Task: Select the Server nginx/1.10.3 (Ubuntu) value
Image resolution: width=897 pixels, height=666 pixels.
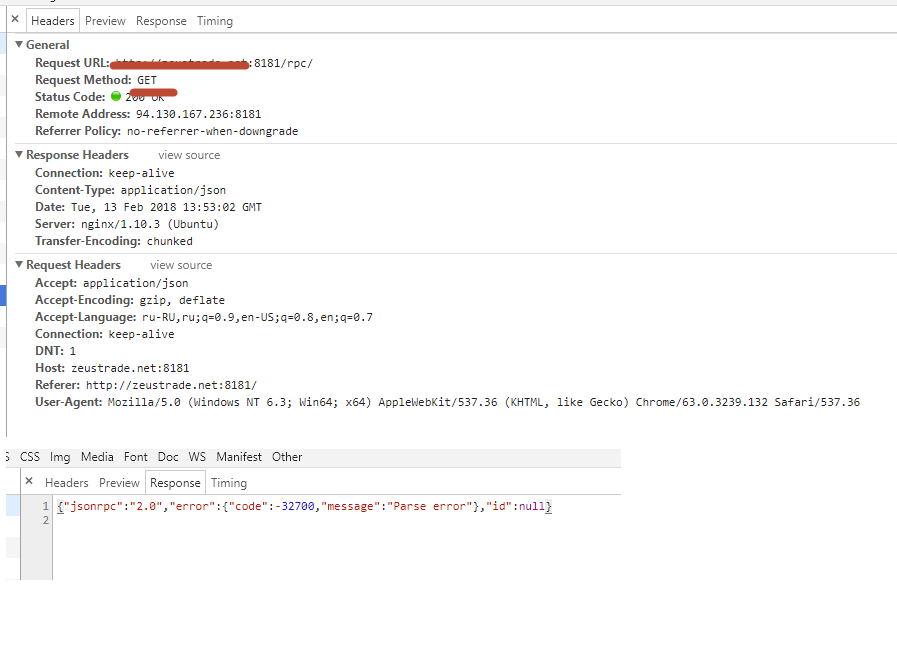Action: point(150,224)
